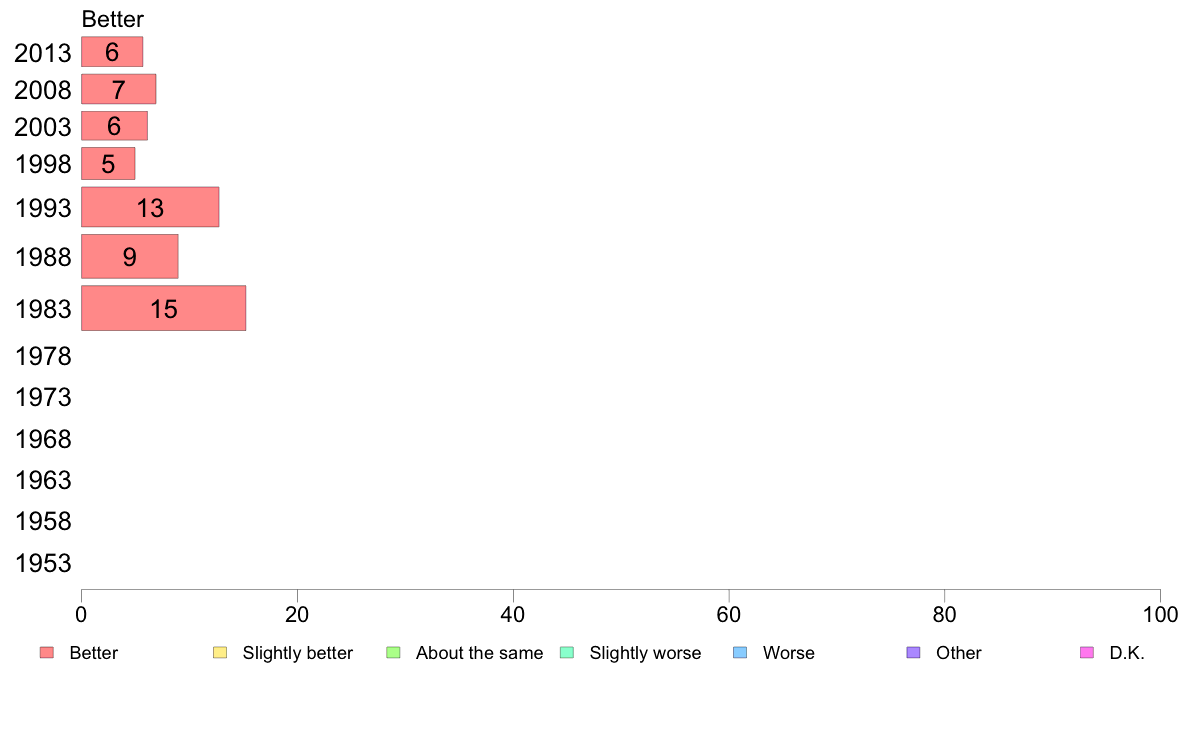The image size is (1188, 736).
Task: Select the 1998 bar showing 5
Action: (108, 164)
